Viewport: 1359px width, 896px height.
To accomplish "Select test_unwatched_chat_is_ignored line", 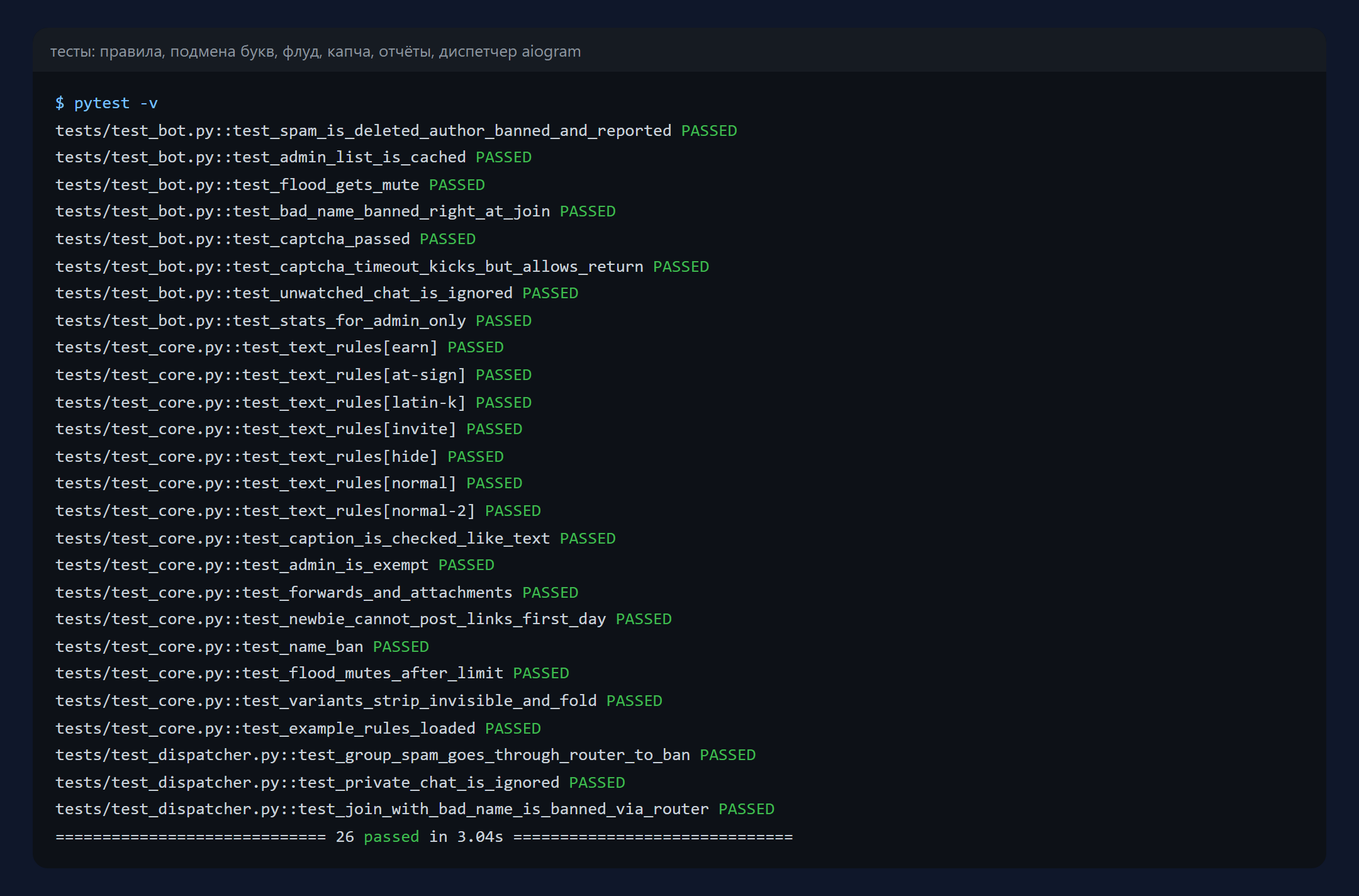I will coord(317,293).
